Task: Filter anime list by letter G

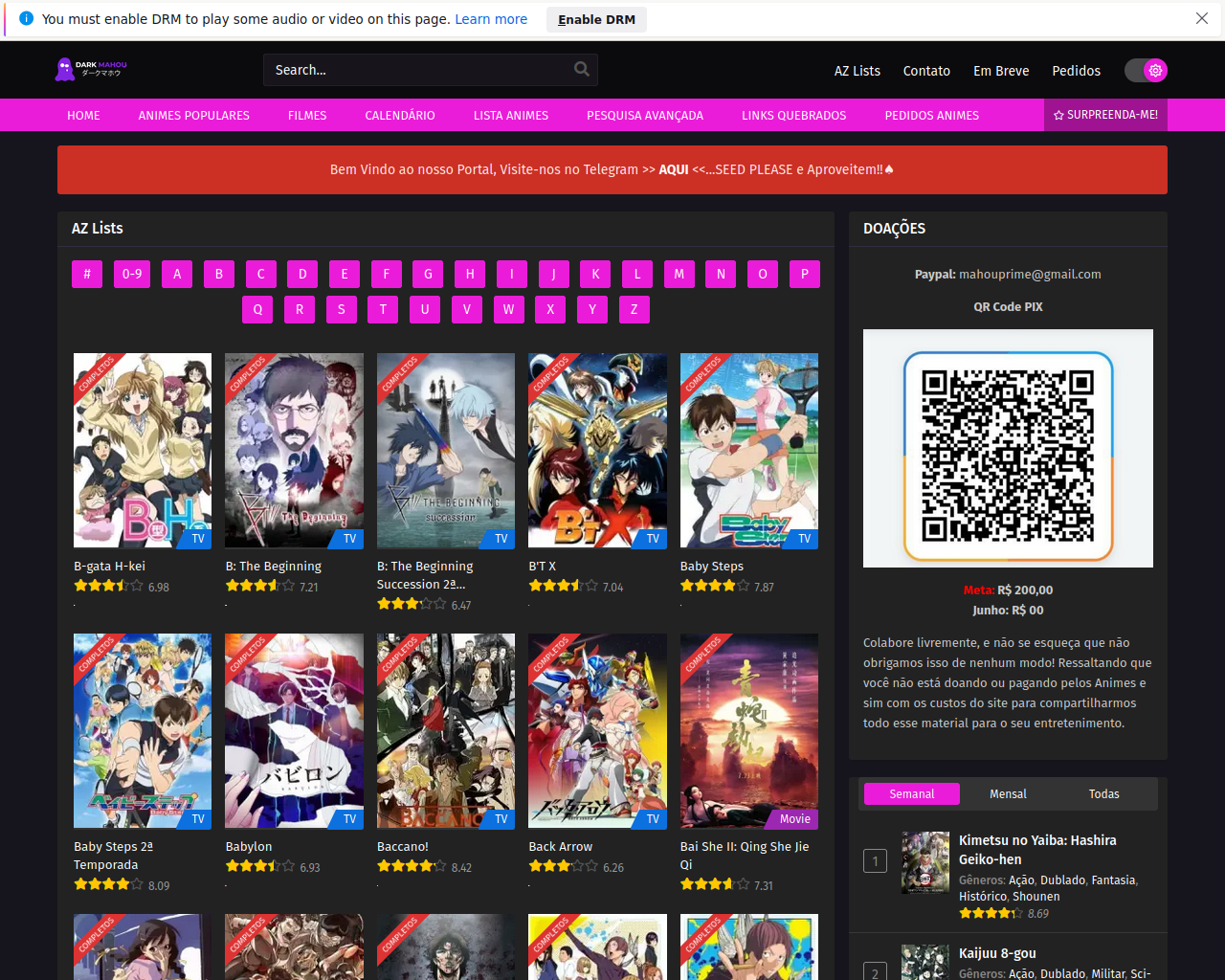Action: [428, 274]
